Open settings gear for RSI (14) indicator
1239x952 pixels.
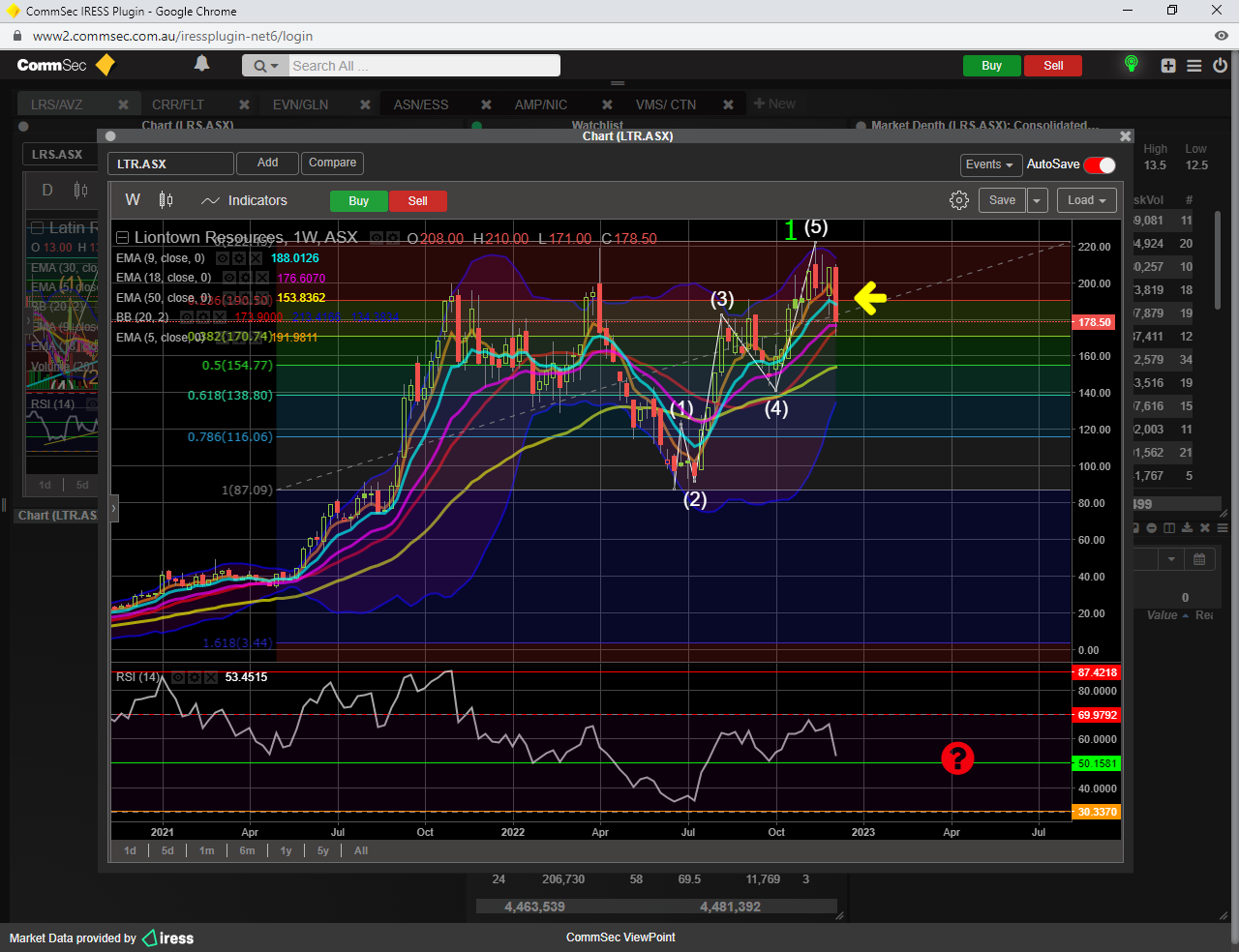coord(195,677)
